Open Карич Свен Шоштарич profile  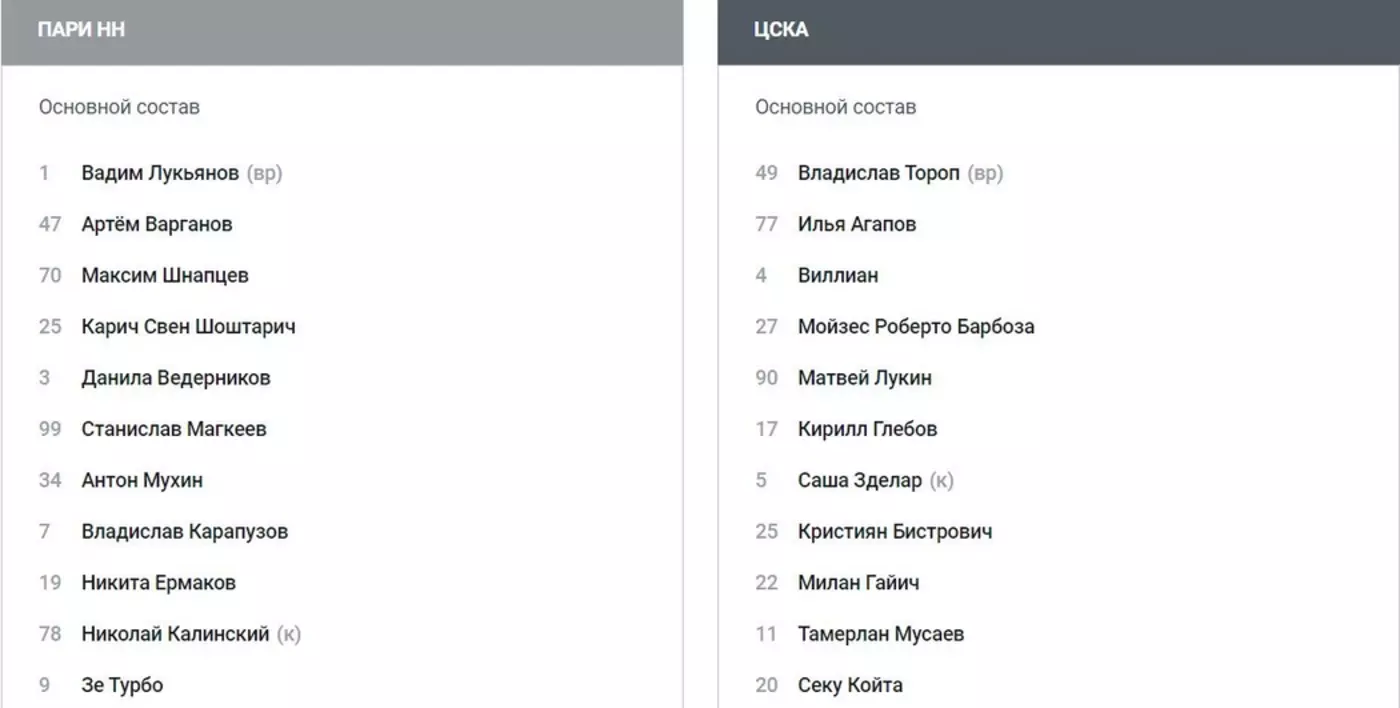[x=188, y=326]
